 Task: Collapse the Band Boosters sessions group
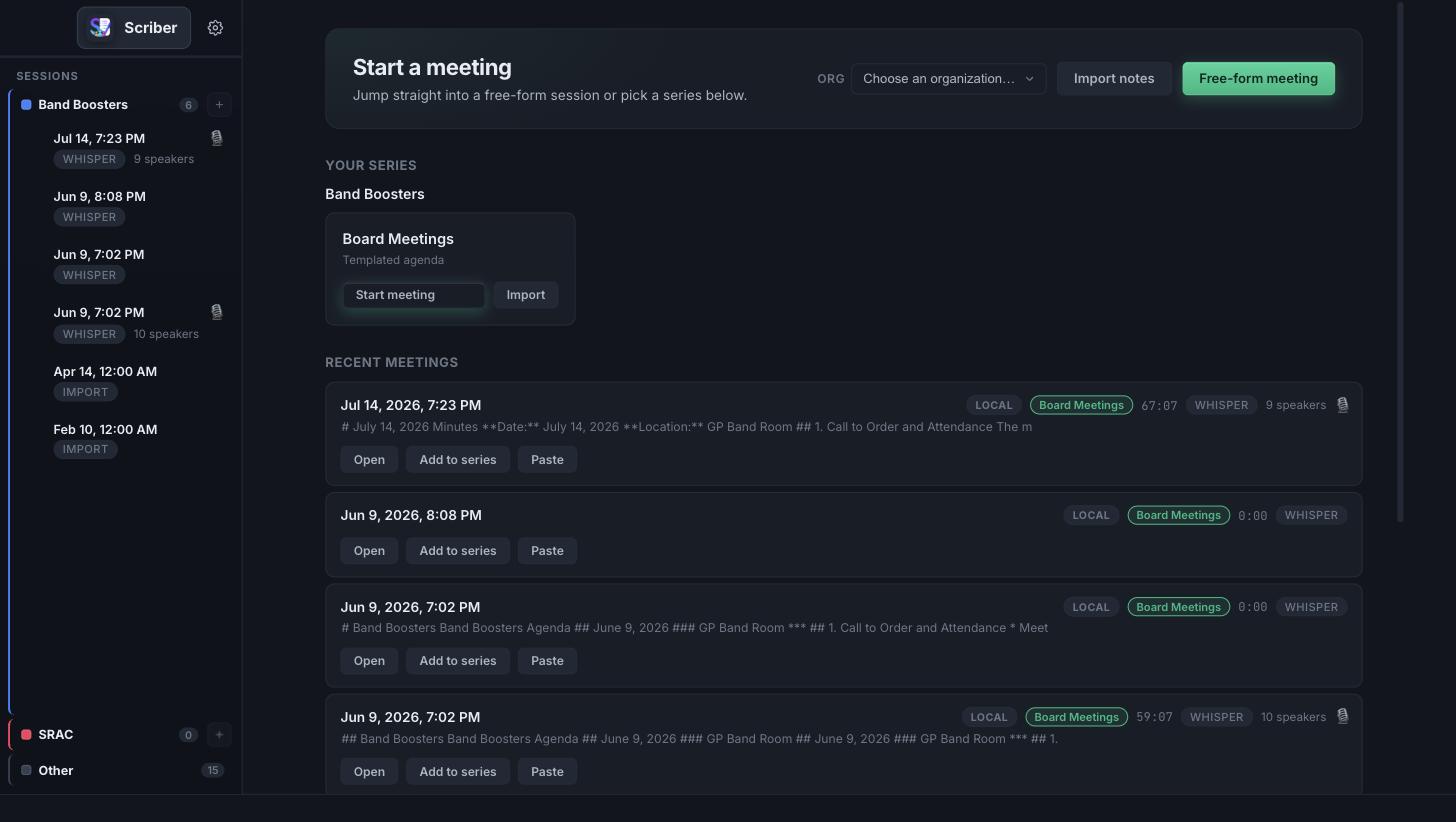[83, 105]
